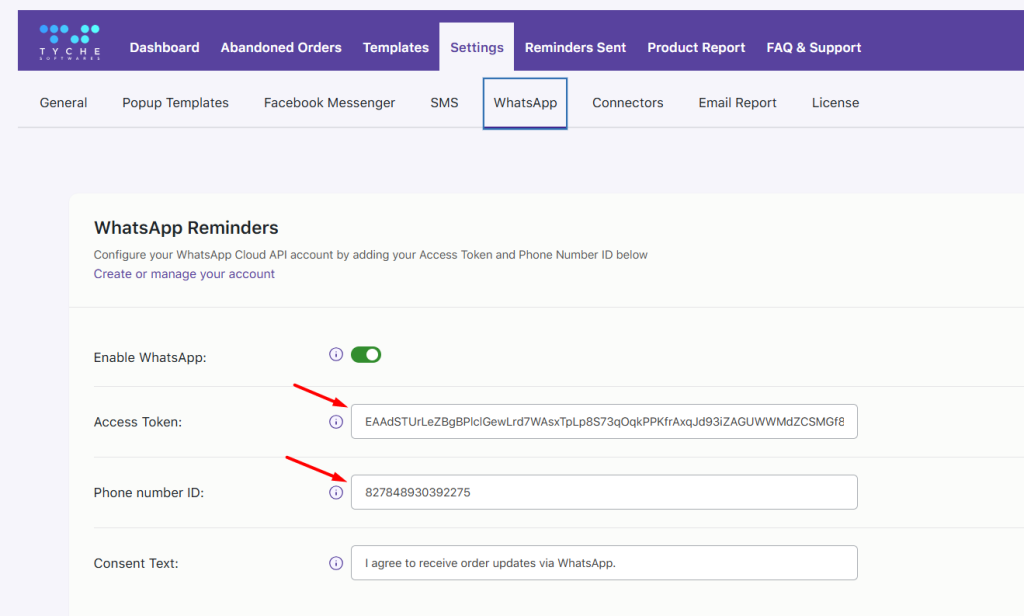Click the Phone number ID input field
This screenshot has height=616, width=1024.
click(x=604, y=492)
